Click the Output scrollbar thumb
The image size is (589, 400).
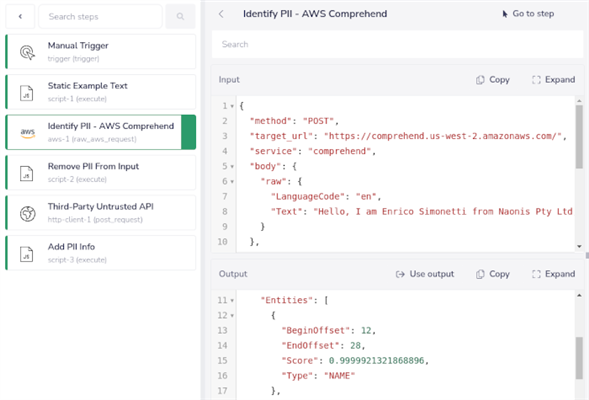point(579,358)
